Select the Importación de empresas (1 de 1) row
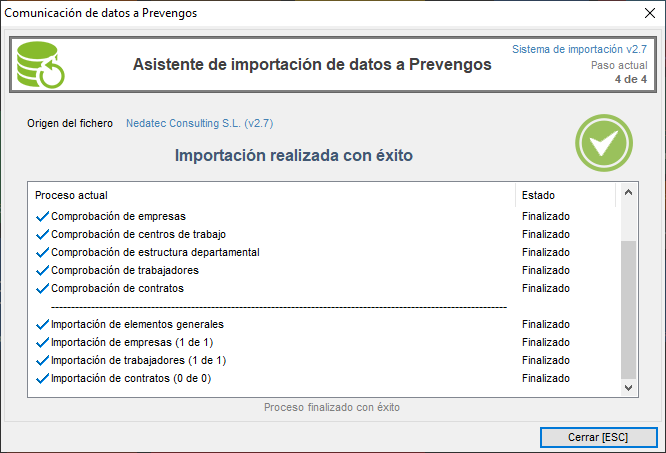666x453 pixels. point(132,342)
